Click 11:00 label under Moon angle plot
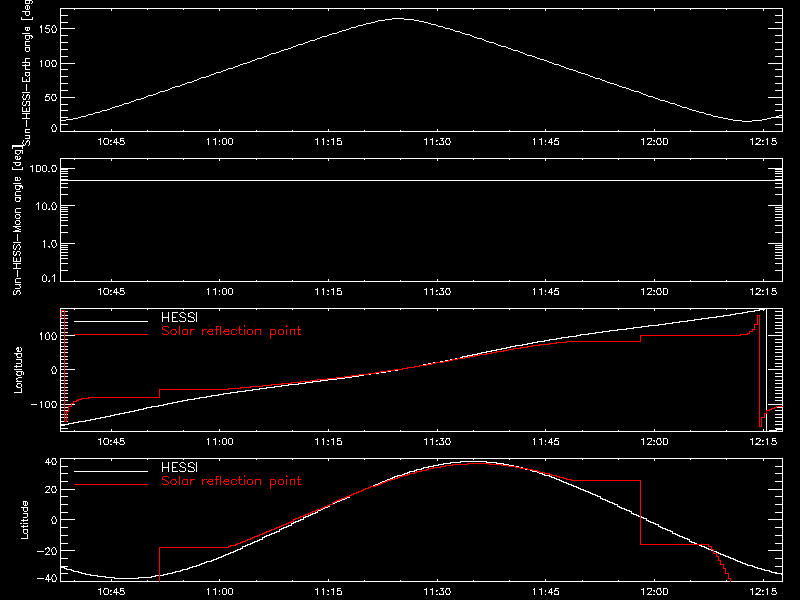Viewport: 800px width, 600px height. coord(220,292)
